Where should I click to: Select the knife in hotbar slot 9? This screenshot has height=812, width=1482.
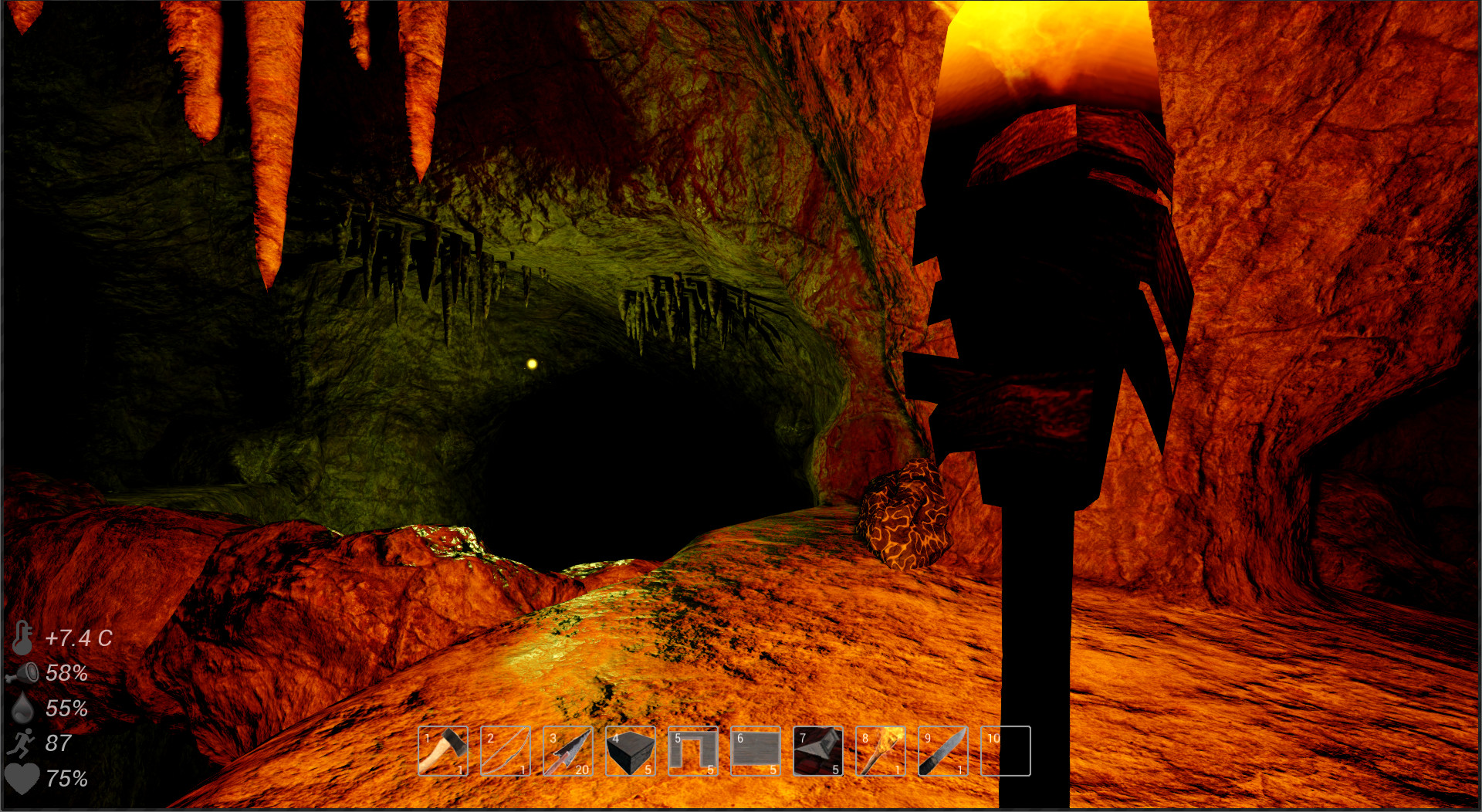tap(943, 751)
